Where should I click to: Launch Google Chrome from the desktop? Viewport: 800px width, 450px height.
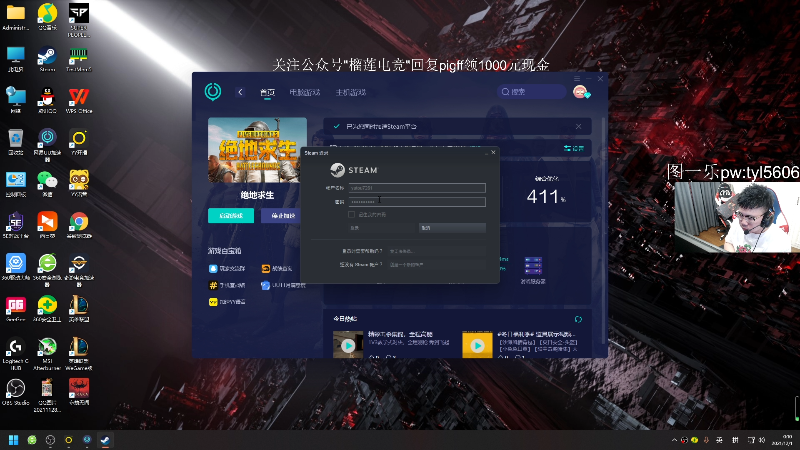(x=79, y=225)
